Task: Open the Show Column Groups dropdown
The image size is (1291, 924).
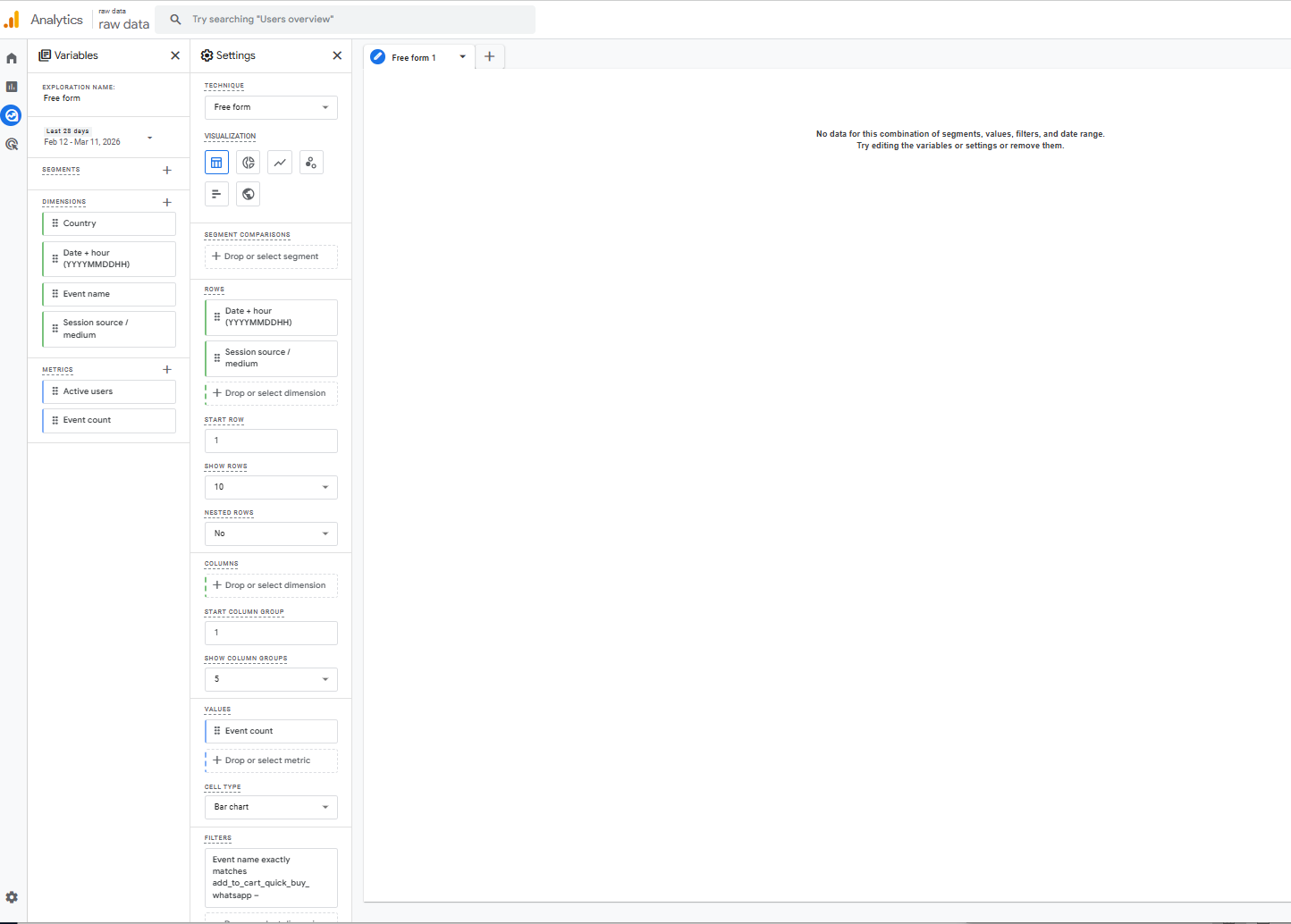Action: click(271, 679)
